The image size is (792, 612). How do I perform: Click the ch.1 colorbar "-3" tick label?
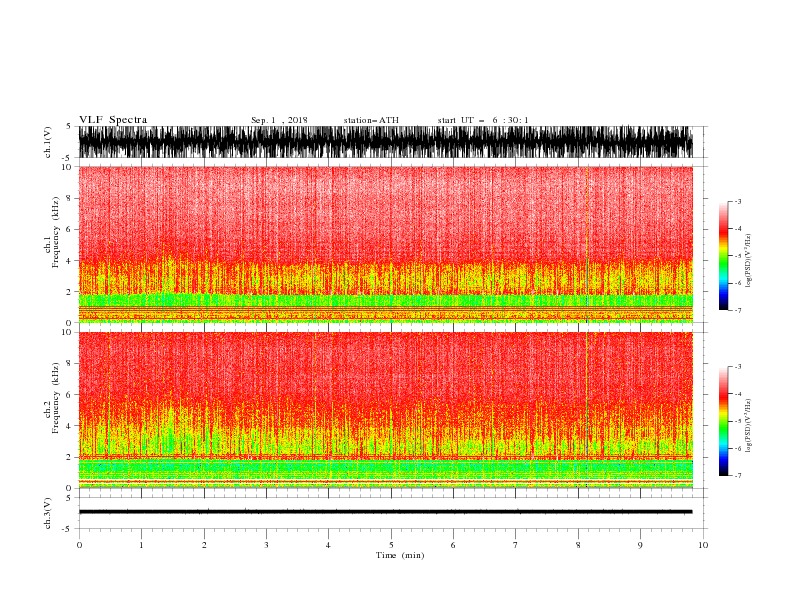pyautogui.click(x=737, y=201)
